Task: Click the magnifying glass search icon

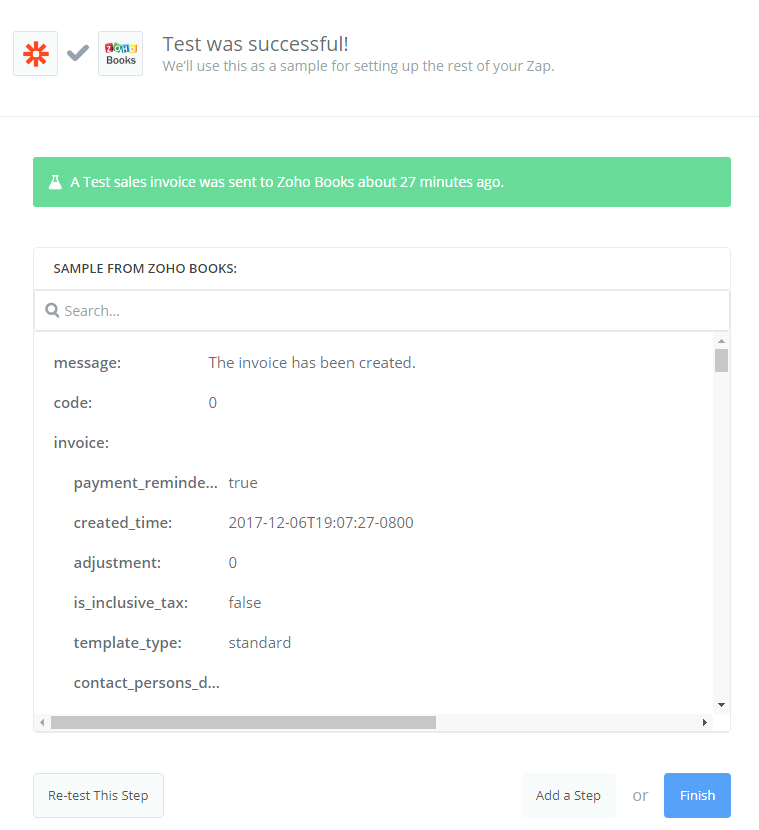Action: point(53,311)
